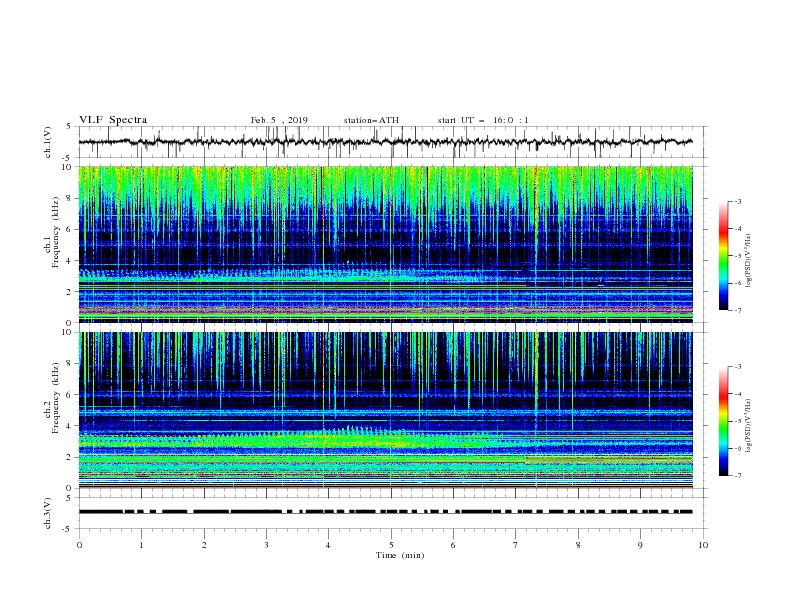
Task: Click the ch.1 voltage waveform trace
Action: point(385,142)
